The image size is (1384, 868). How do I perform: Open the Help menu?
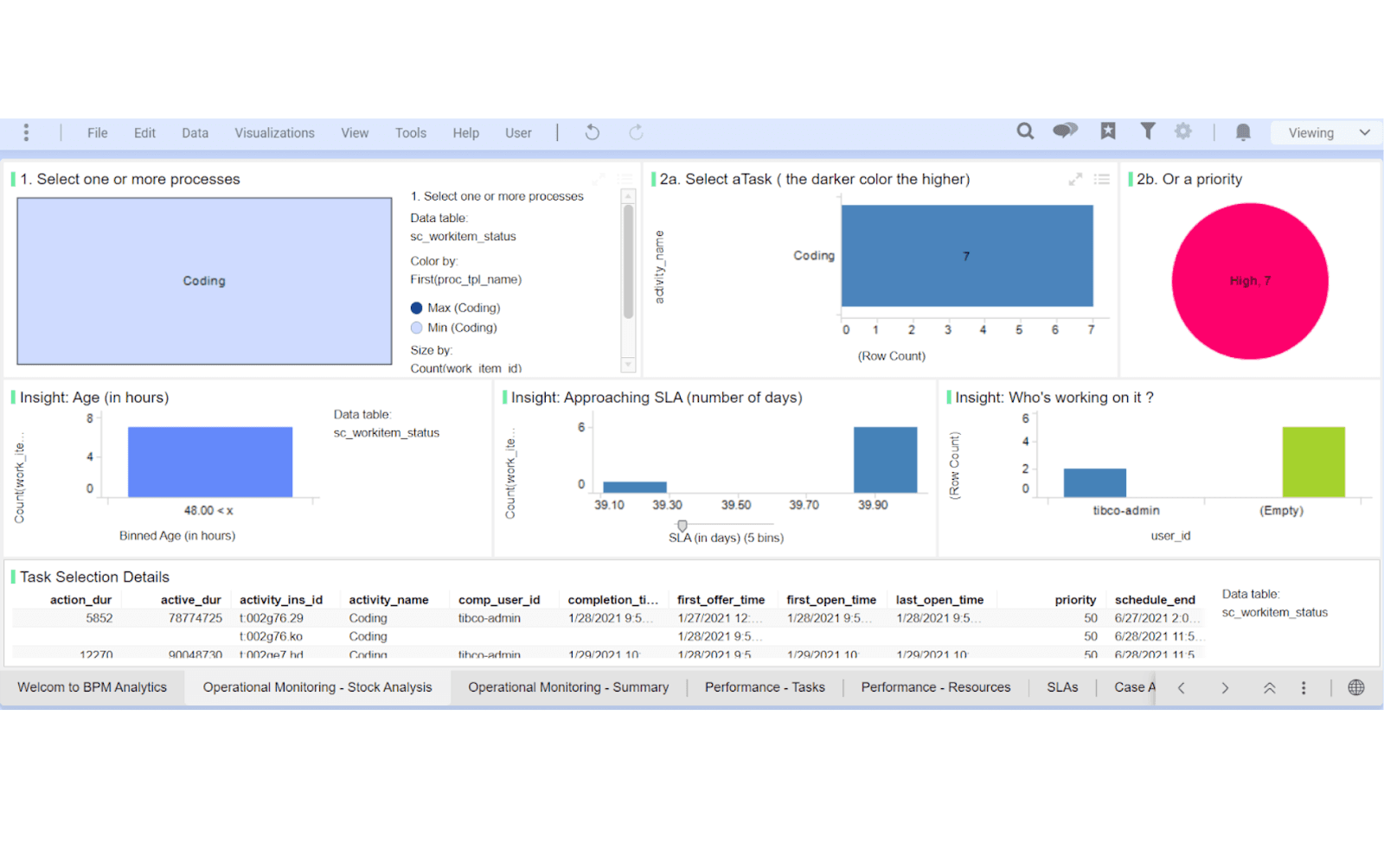click(465, 133)
